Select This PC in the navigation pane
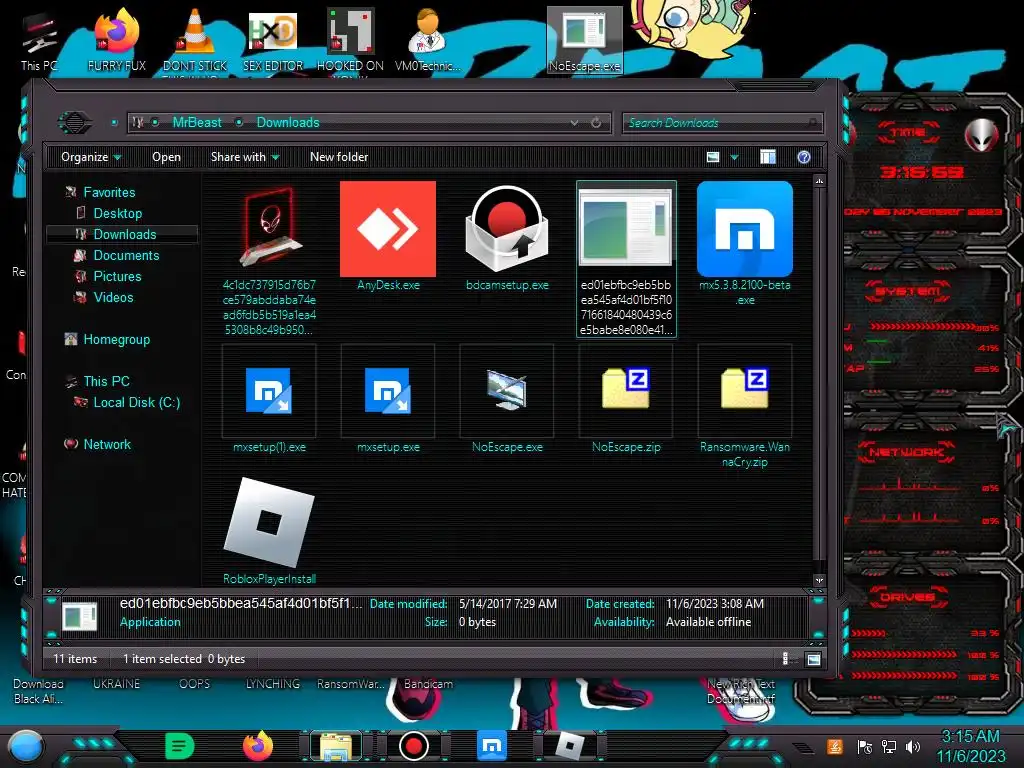Image resolution: width=1024 pixels, height=768 pixels. (x=106, y=381)
